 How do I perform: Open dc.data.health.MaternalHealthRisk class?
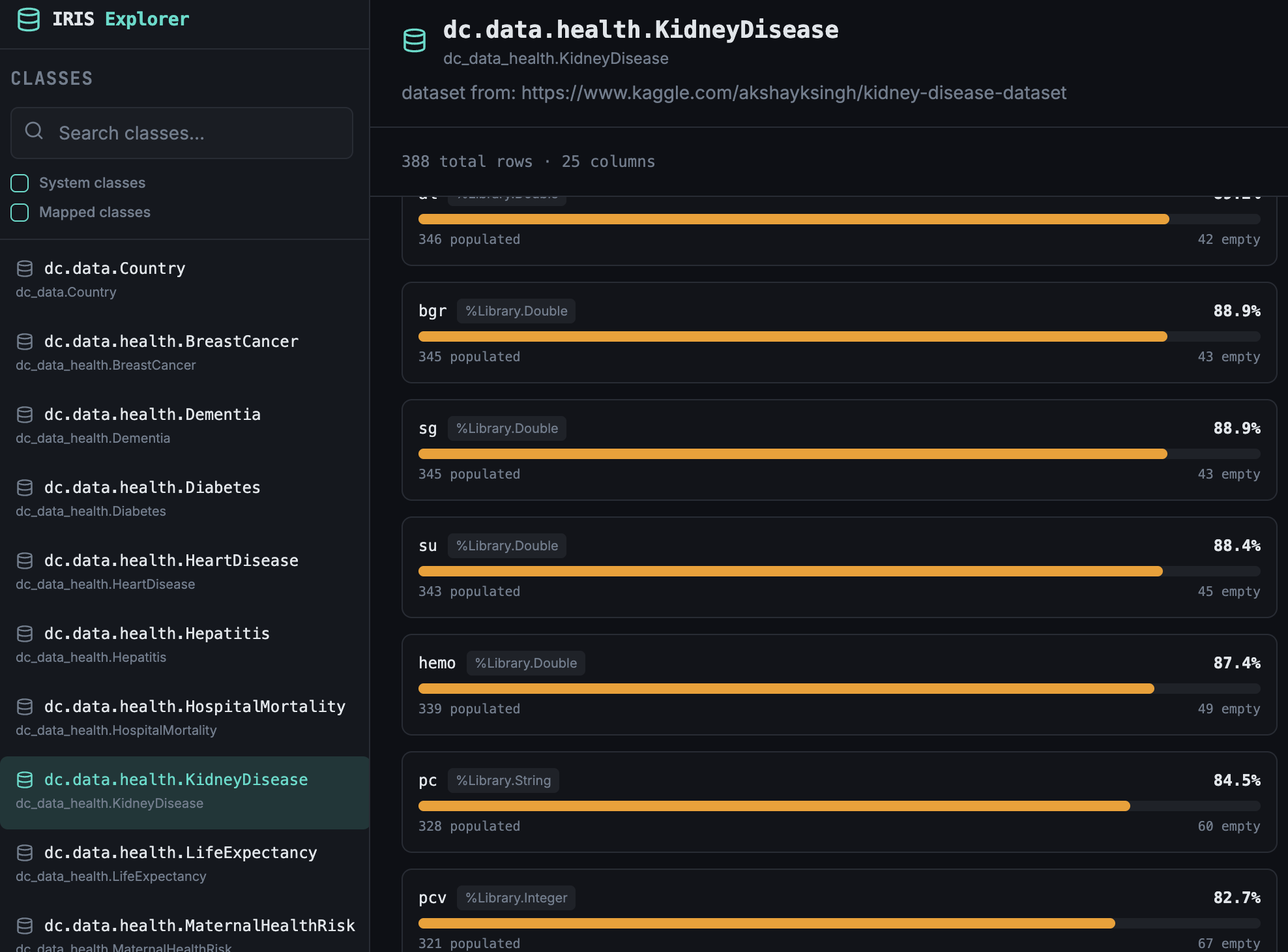199,926
